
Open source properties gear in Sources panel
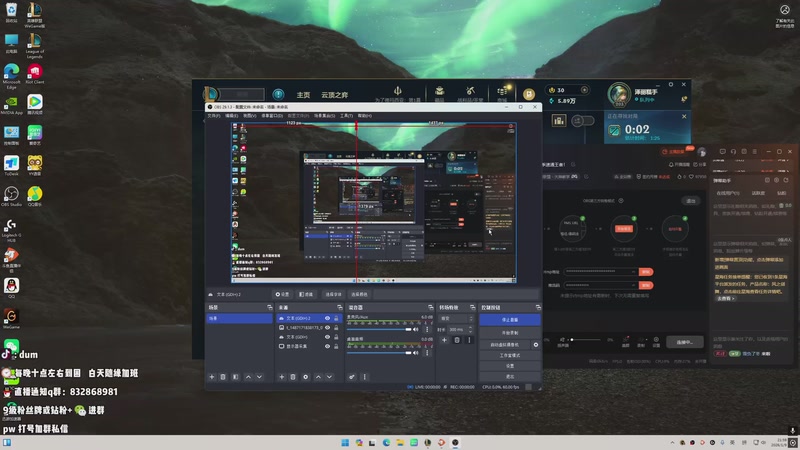304,377
